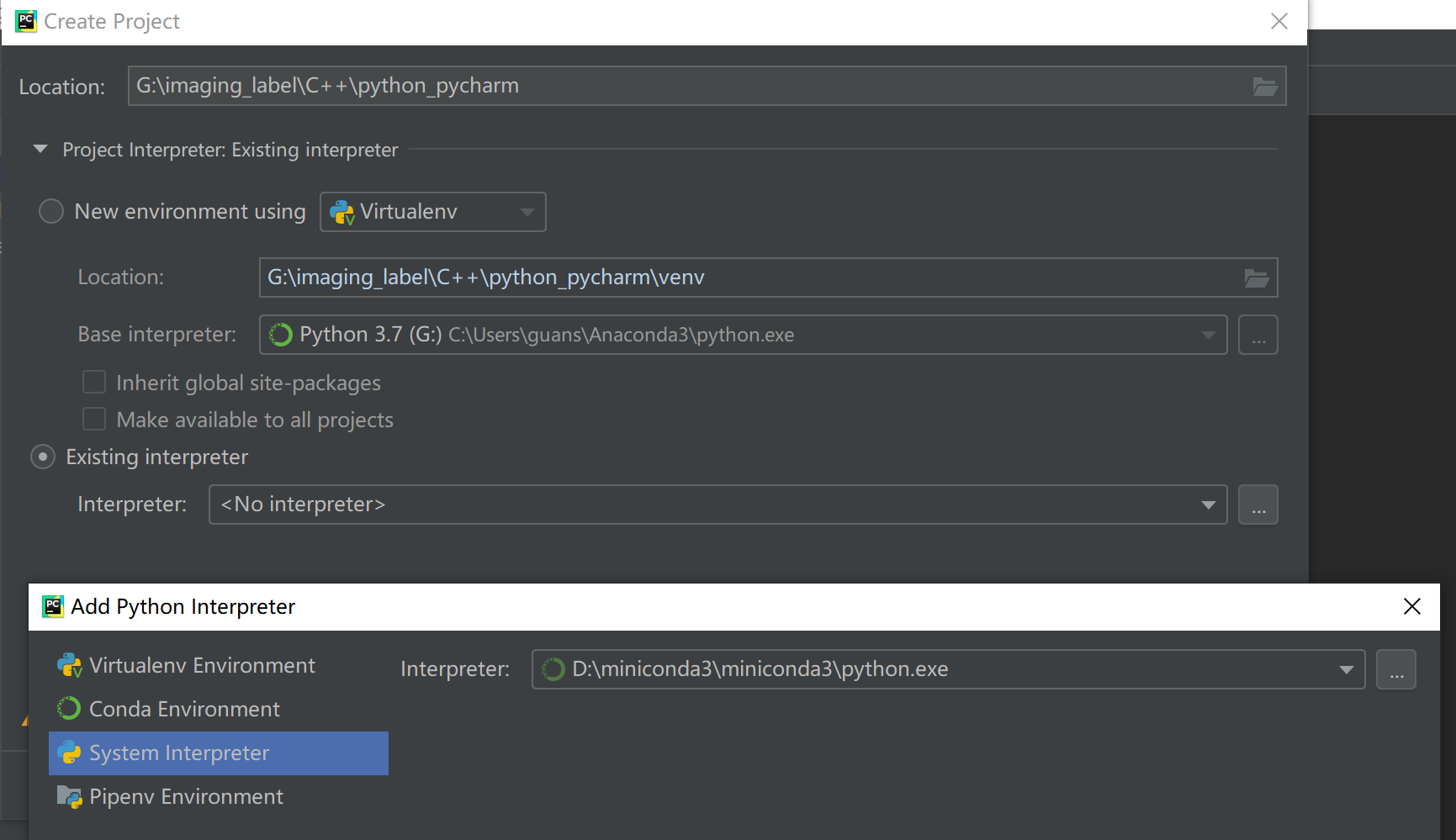Click the D:\miniconda3\miniconda3\python.exe interpreter field
This screenshot has height=840, width=1456.
(x=948, y=669)
